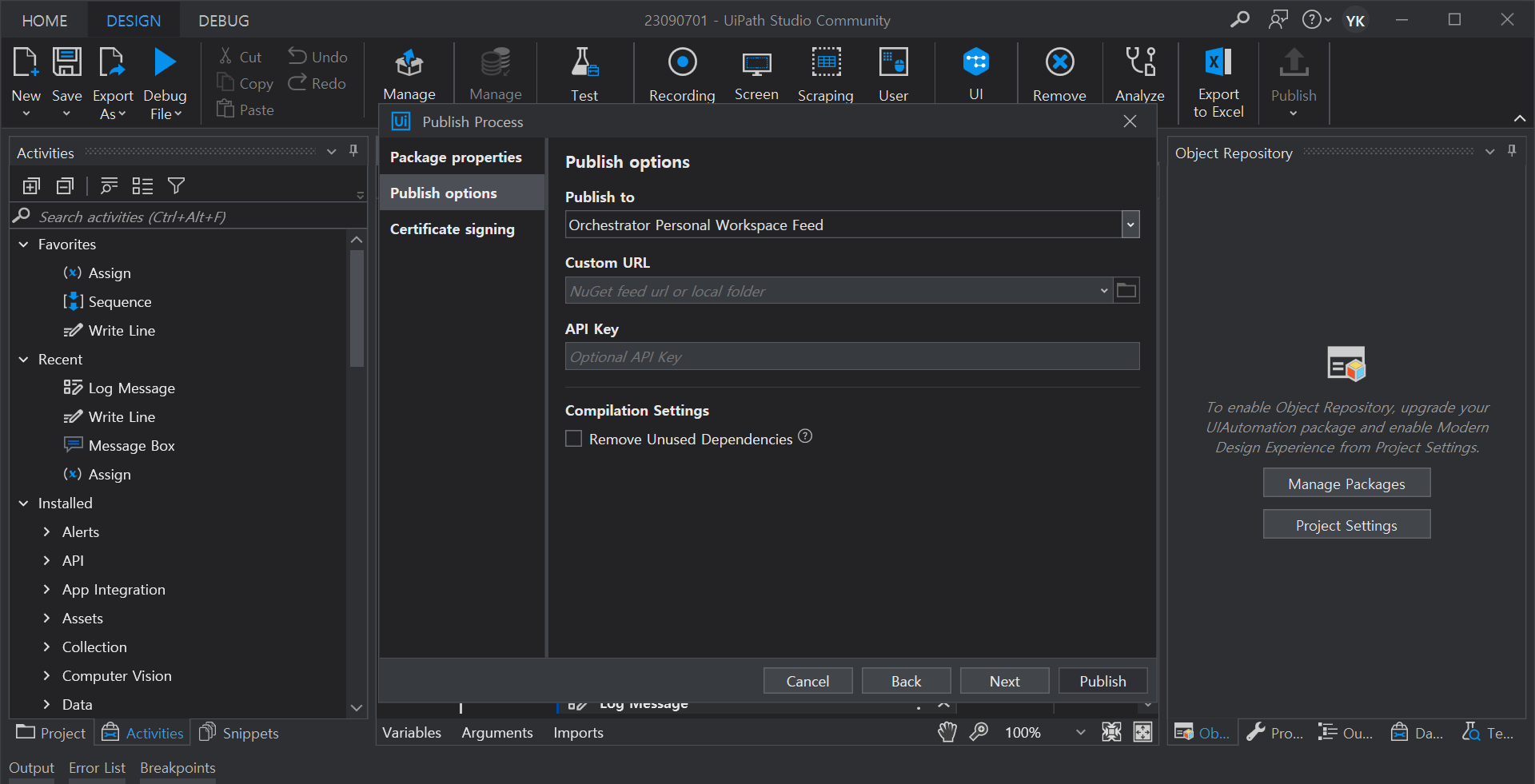Pin the Object Repository panel

pyautogui.click(x=1512, y=151)
